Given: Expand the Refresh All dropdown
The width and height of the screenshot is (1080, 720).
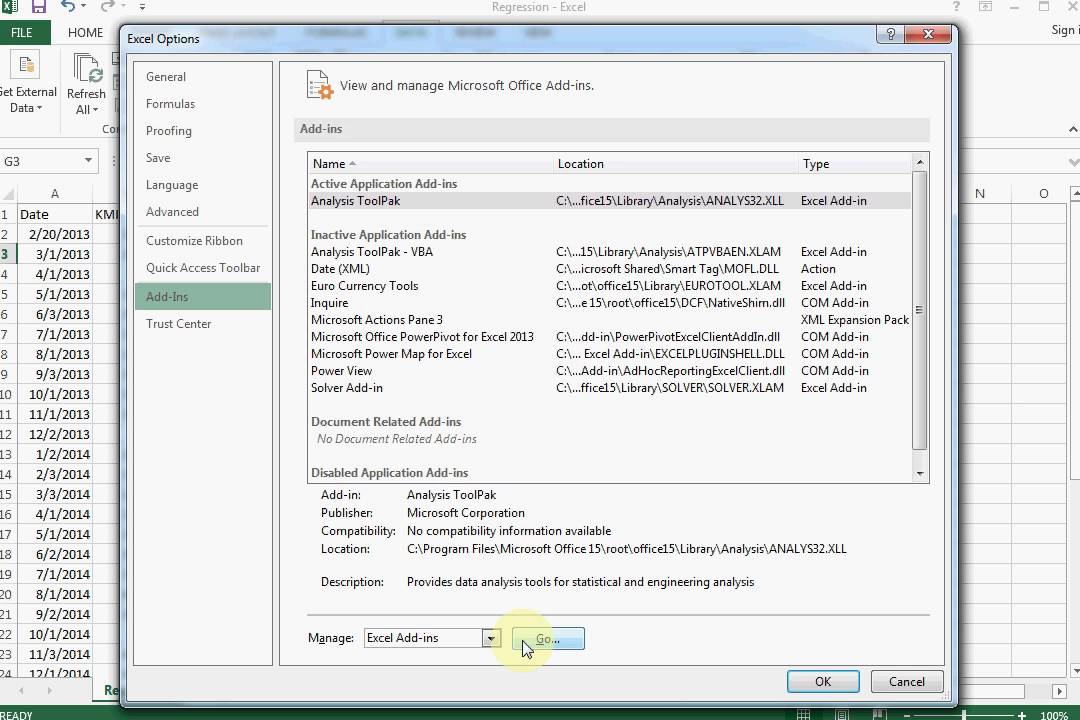Looking at the screenshot, I should [x=95, y=110].
